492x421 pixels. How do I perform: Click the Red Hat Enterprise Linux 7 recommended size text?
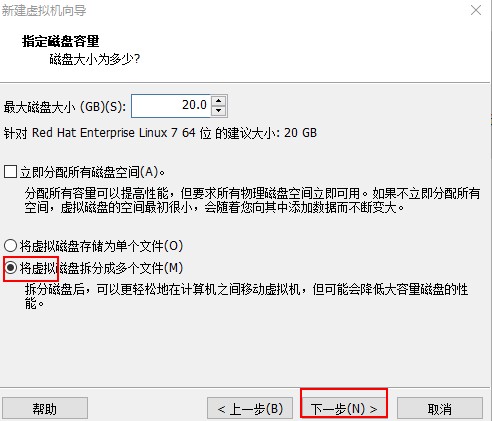[160, 133]
